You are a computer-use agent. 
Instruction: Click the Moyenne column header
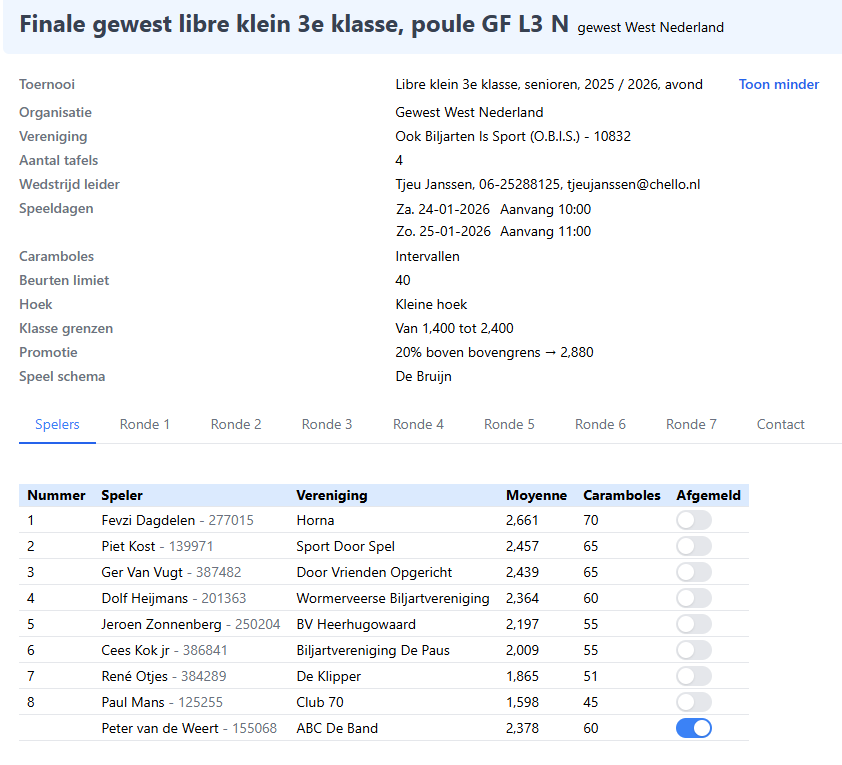(536, 495)
